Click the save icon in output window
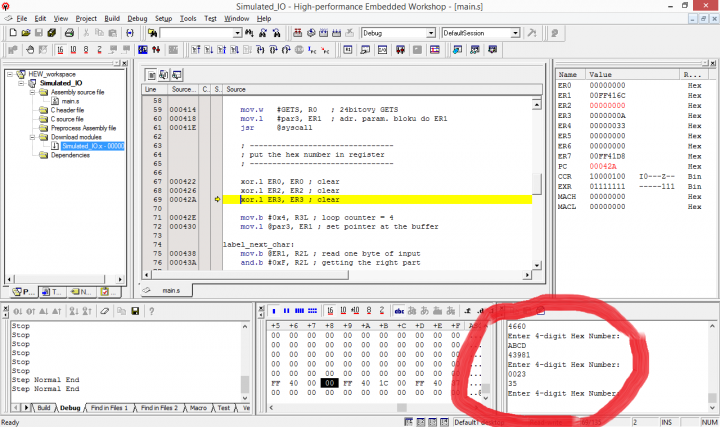Image resolution: width=720 pixels, height=427 pixels. pos(135,311)
